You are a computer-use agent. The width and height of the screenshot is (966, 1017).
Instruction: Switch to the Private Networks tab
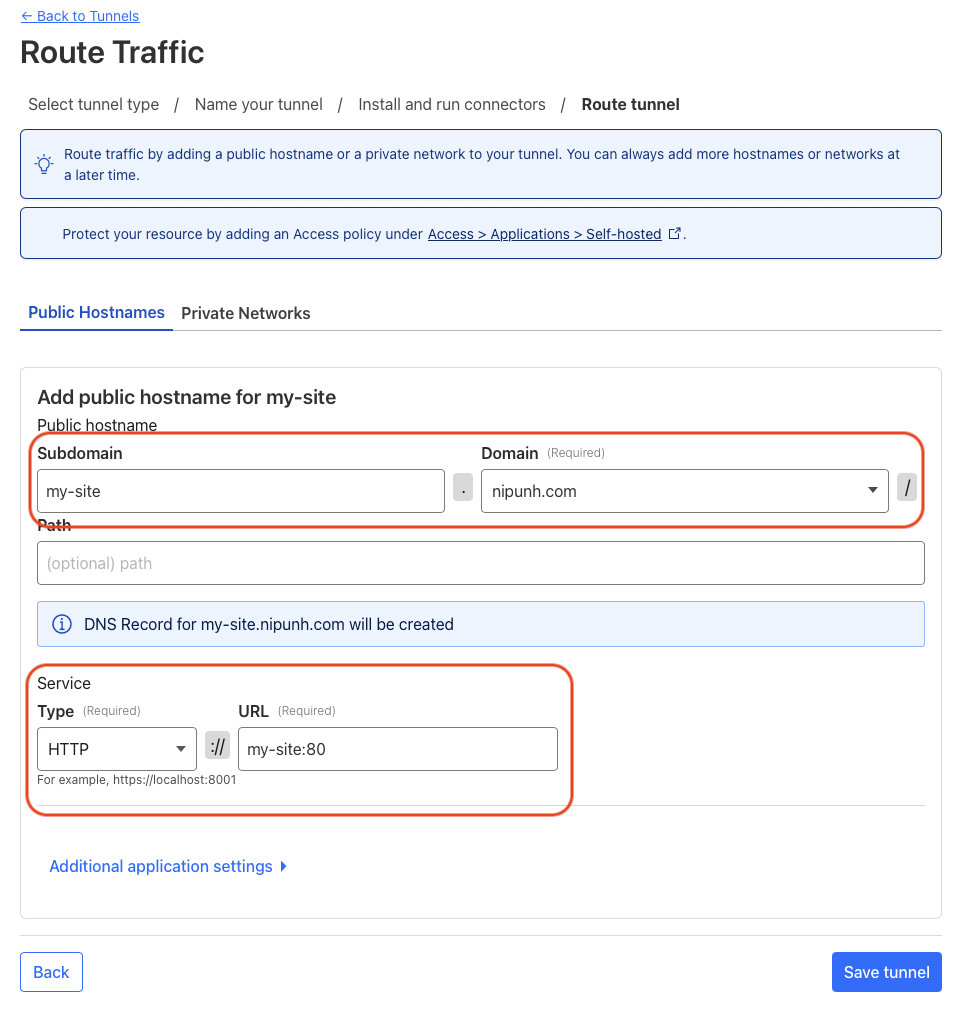click(246, 313)
